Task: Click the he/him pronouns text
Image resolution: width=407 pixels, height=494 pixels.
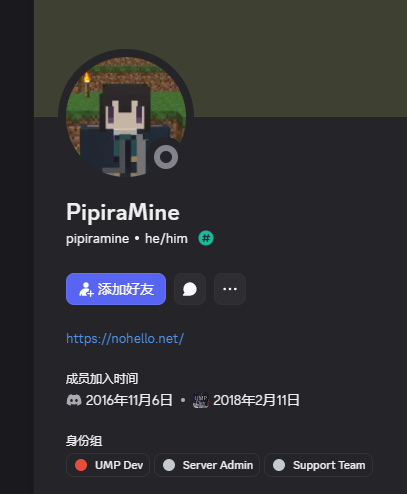Action: tap(166, 239)
